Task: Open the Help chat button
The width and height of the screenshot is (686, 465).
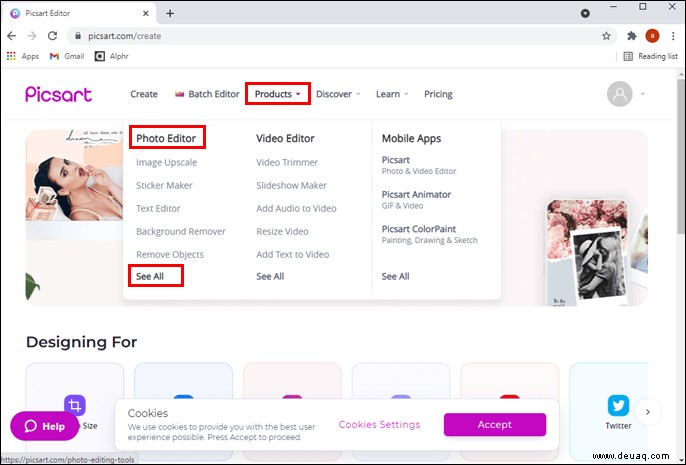Action: click(x=44, y=426)
